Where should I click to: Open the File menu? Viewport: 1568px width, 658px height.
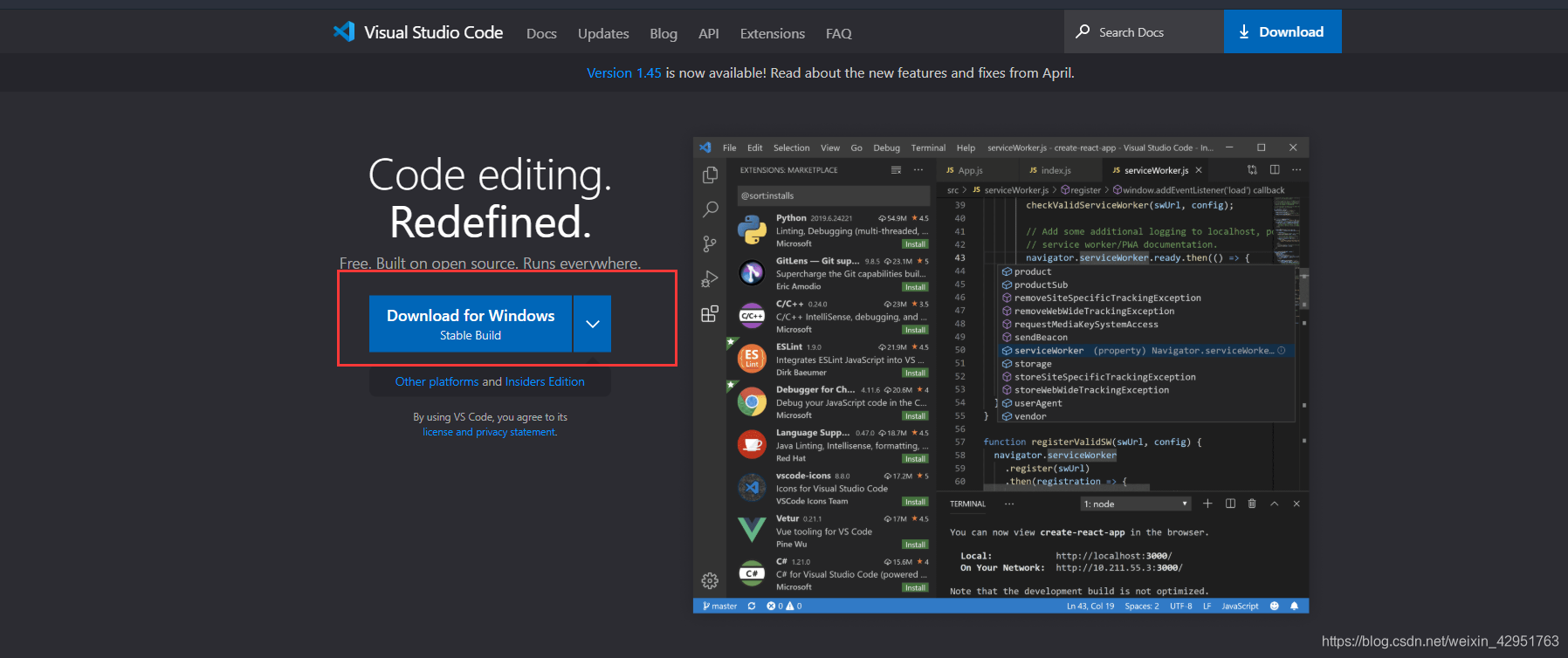[x=730, y=147]
